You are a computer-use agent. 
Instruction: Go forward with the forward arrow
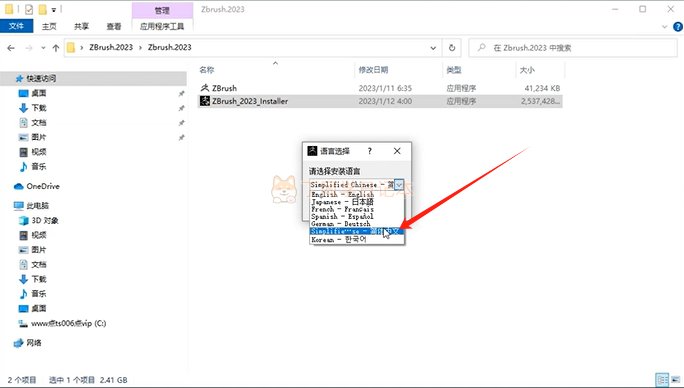click(x=29, y=48)
